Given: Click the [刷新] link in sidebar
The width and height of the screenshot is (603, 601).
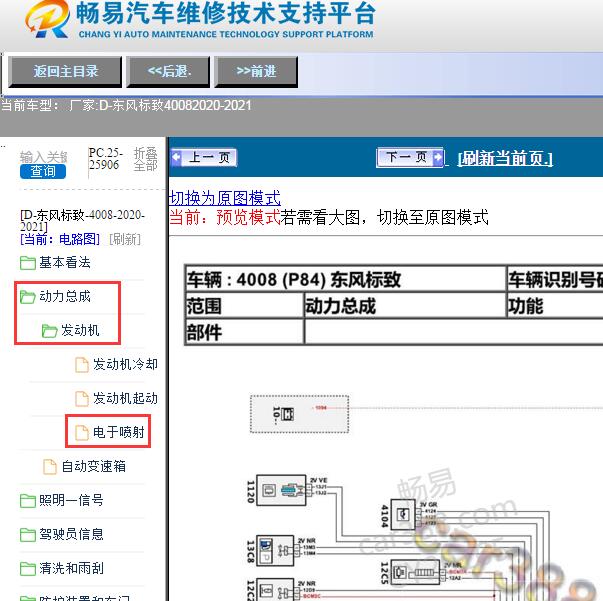Looking at the screenshot, I should click(125, 239).
